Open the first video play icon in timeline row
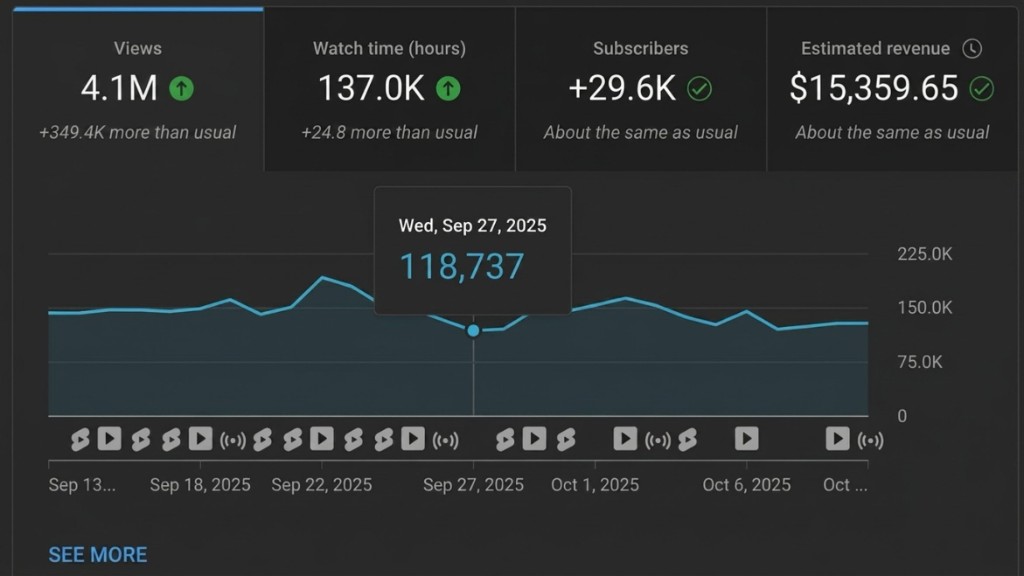This screenshot has width=1024, height=576. click(x=110, y=439)
